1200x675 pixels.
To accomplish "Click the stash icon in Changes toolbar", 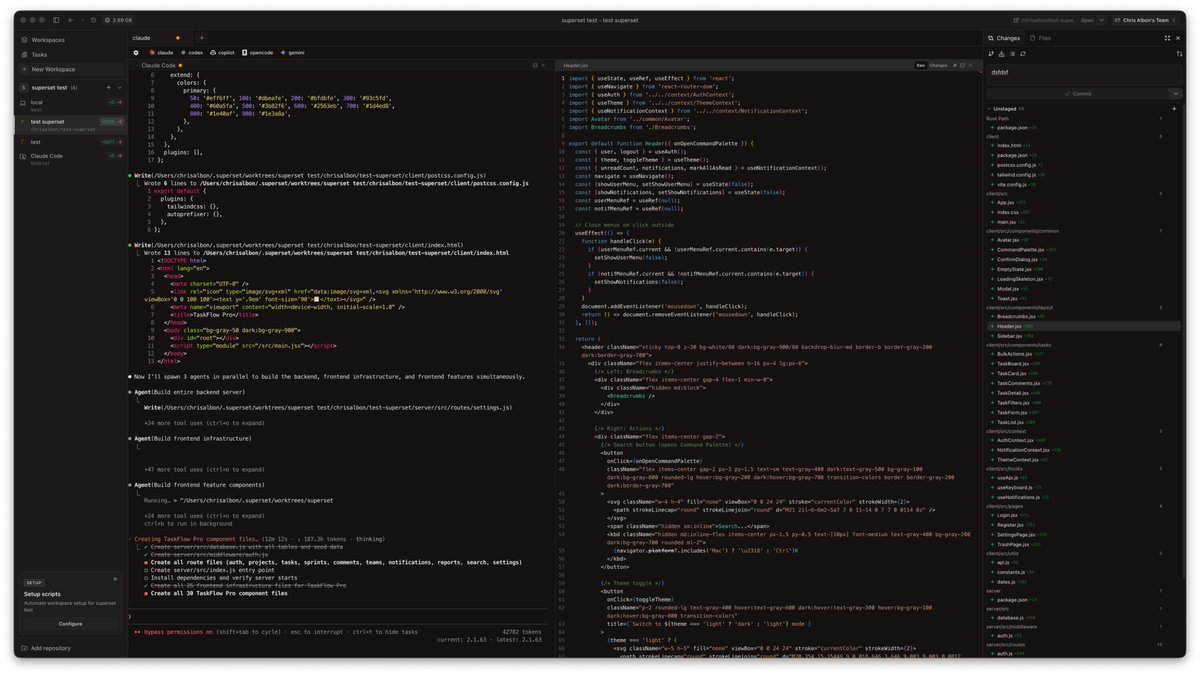I will point(1001,54).
